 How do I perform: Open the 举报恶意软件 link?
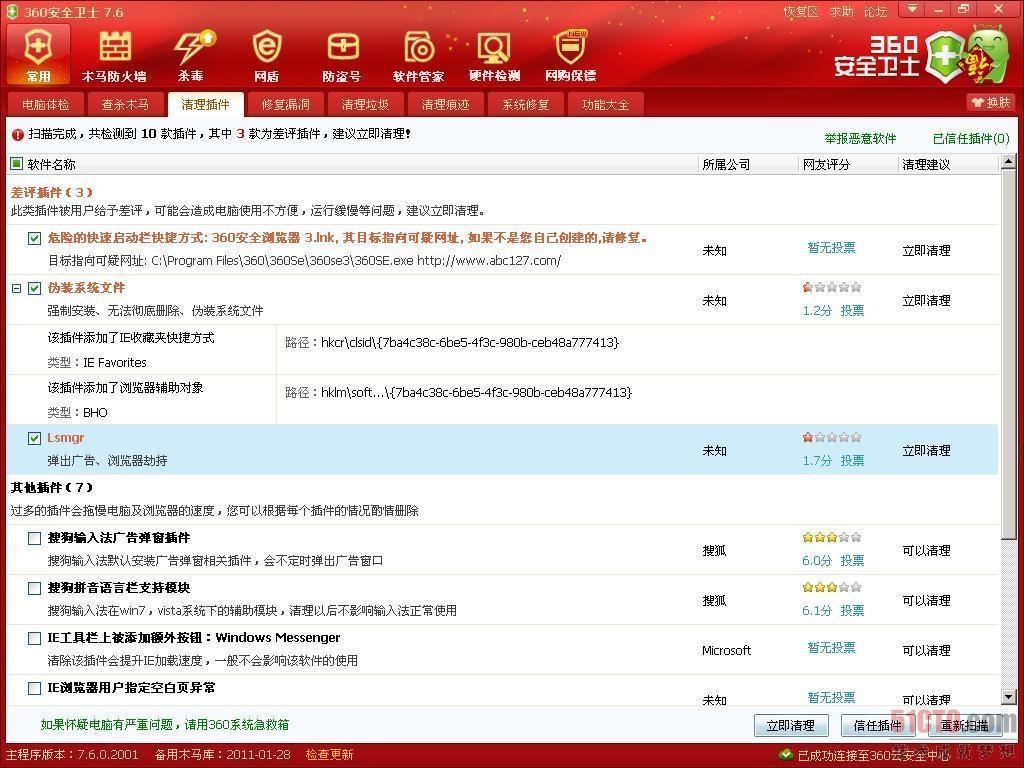click(x=860, y=138)
